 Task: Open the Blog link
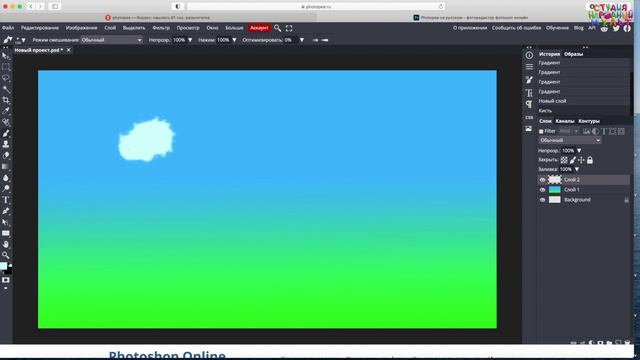point(578,28)
